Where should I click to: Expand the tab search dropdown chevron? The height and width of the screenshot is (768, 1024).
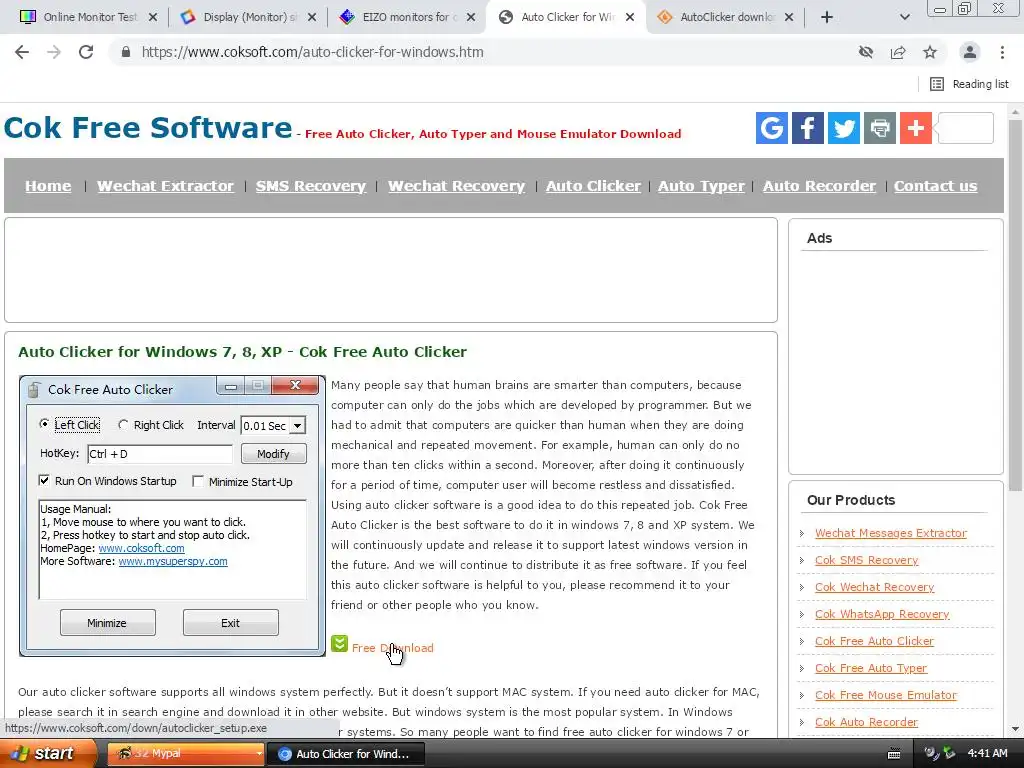click(904, 18)
